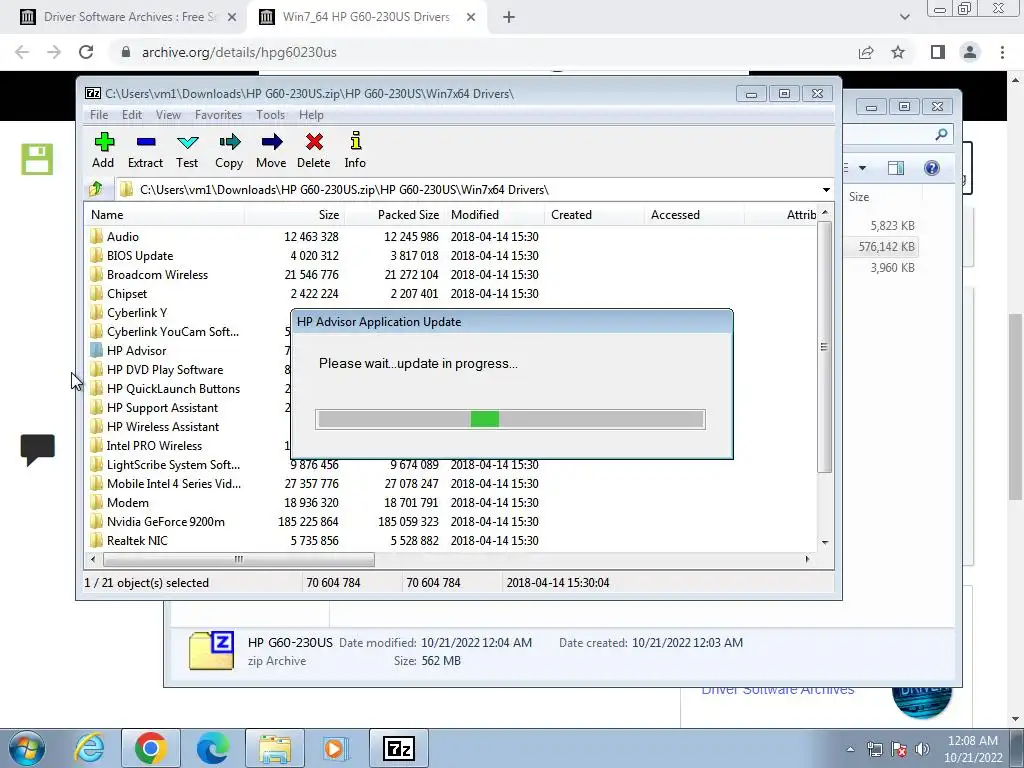Click the black speech bubble icon
The height and width of the screenshot is (768, 1024).
37,449
